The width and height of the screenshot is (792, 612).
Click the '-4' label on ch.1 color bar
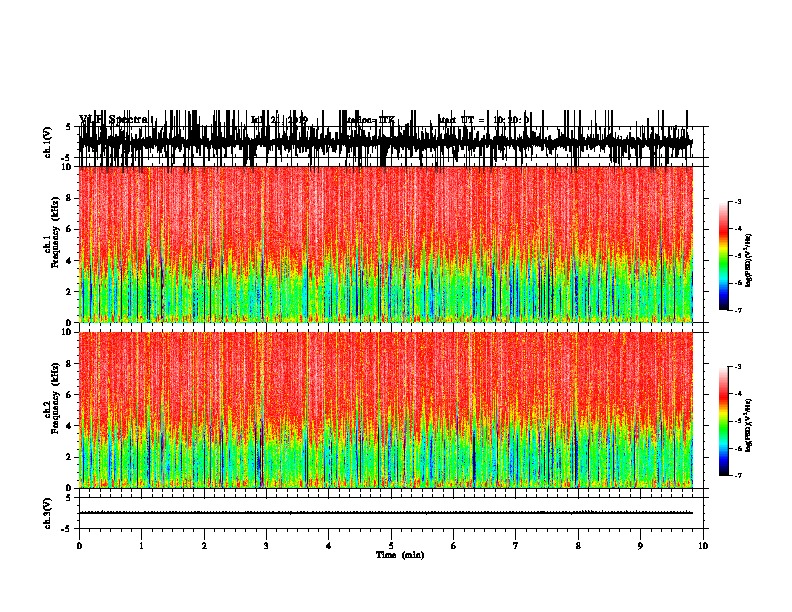(x=737, y=229)
